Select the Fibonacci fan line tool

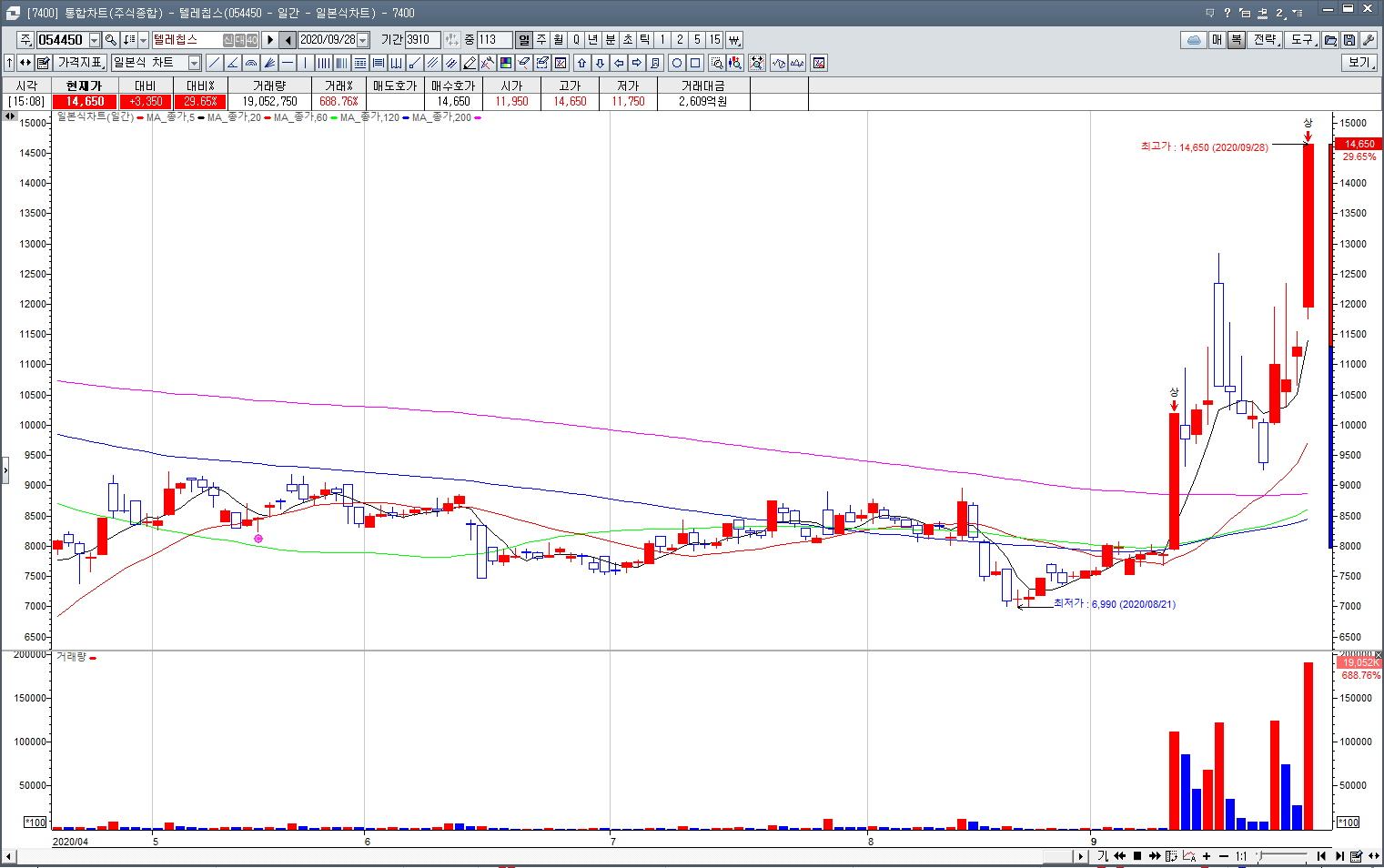coord(269,63)
